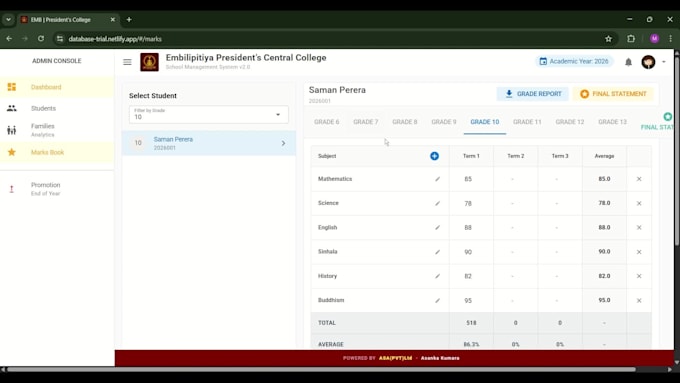
Task: Open the Chrome three-dot menu
Action: [x=670, y=39]
